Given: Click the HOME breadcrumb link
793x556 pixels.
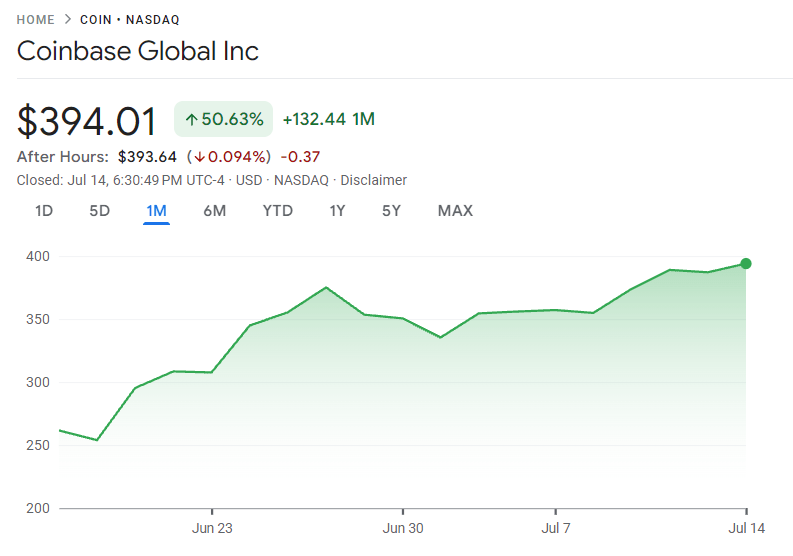Looking at the screenshot, I should 37,20.
